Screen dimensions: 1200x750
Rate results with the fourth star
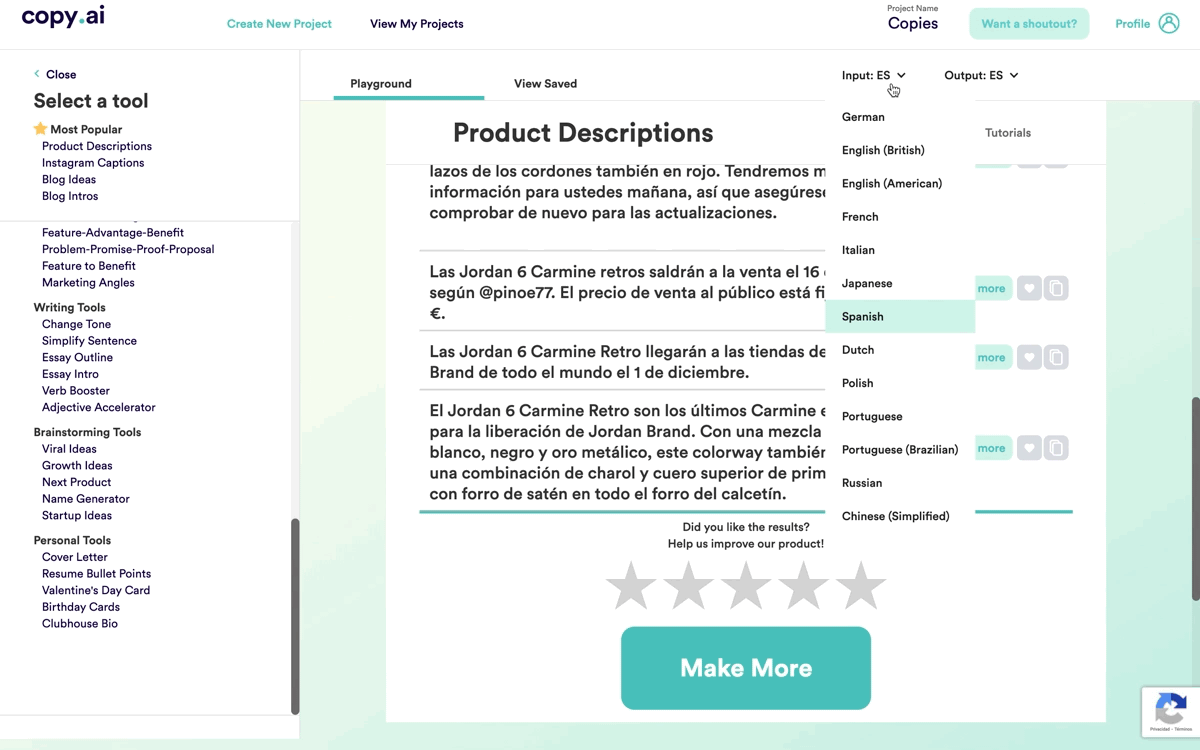[x=803, y=585]
